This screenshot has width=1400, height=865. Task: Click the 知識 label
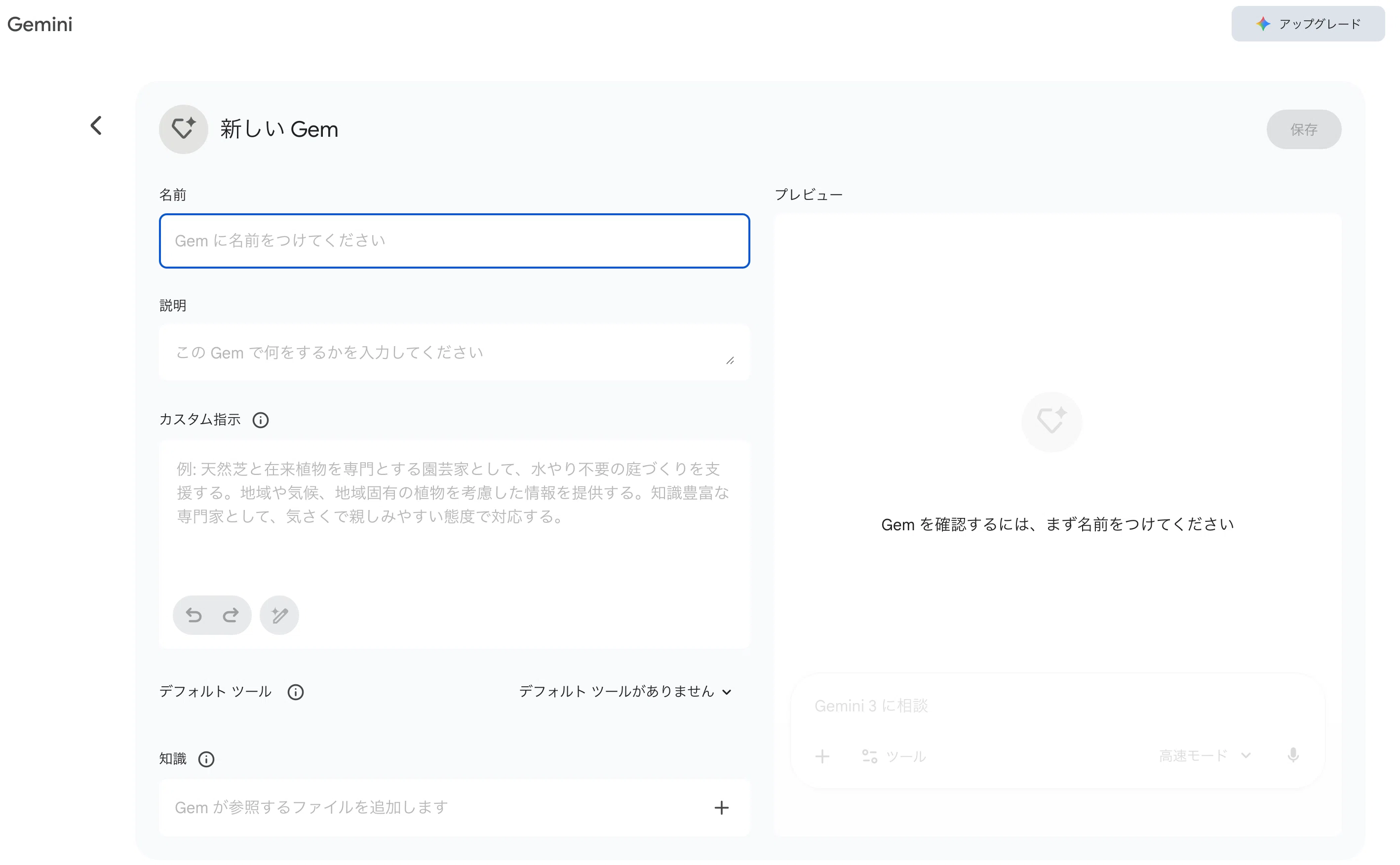tap(173, 758)
